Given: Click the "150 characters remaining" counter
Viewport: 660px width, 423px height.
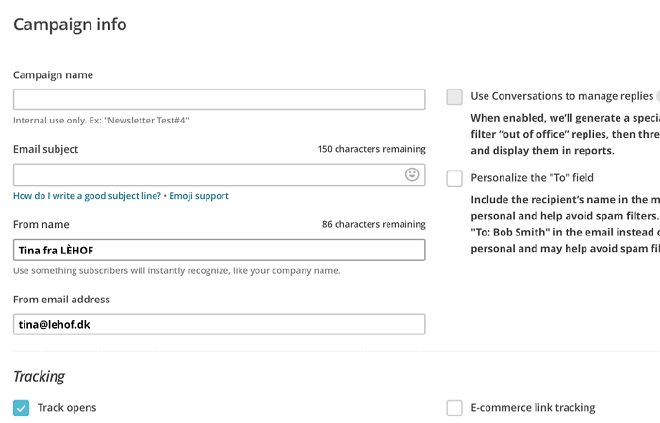Looking at the screenshot, I should (371, 150).
